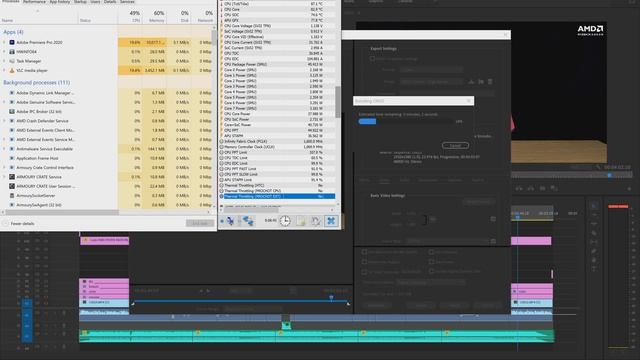
Task: Expand the Task Manager process row
Action: 4,61
